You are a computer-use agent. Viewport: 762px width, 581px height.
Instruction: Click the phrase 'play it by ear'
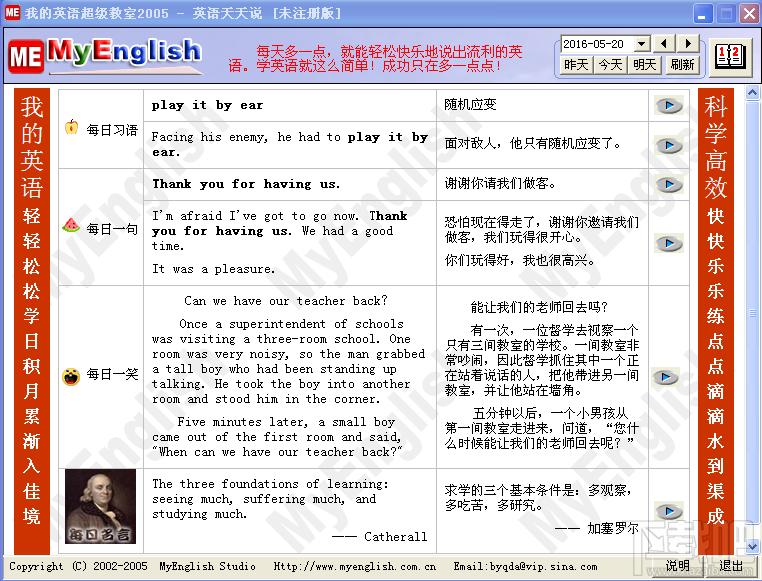click(x=208, y=105)
